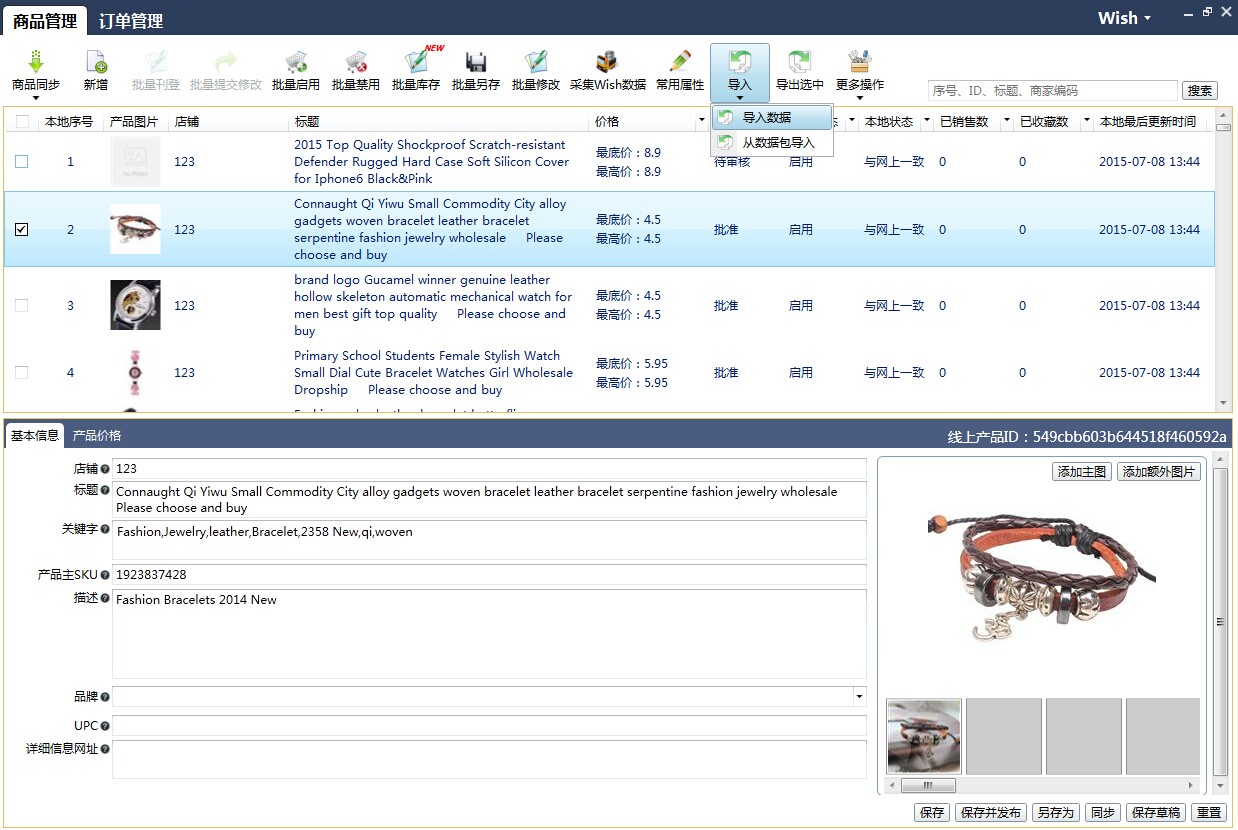1238x830 pixels.
Task: Launch the 采集Wish数据 collection tool
Action: point(608,69)
